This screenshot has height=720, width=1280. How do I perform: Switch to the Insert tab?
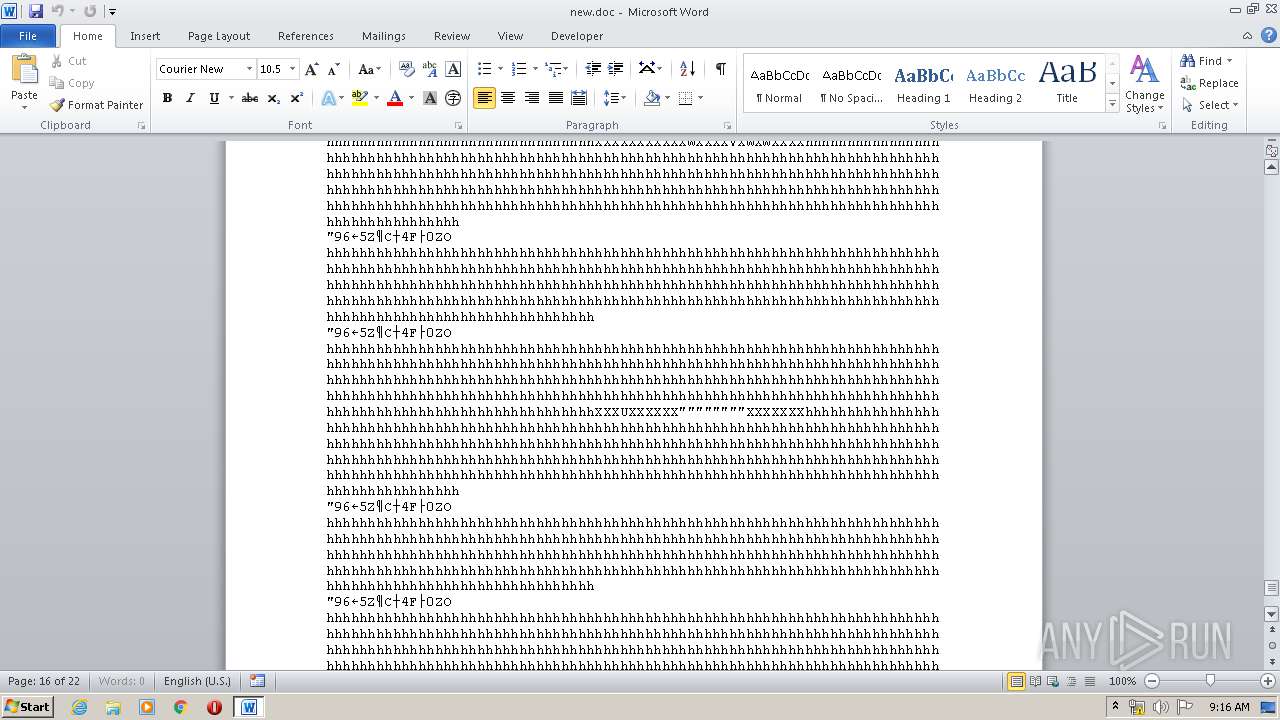[x=145, y=36]
